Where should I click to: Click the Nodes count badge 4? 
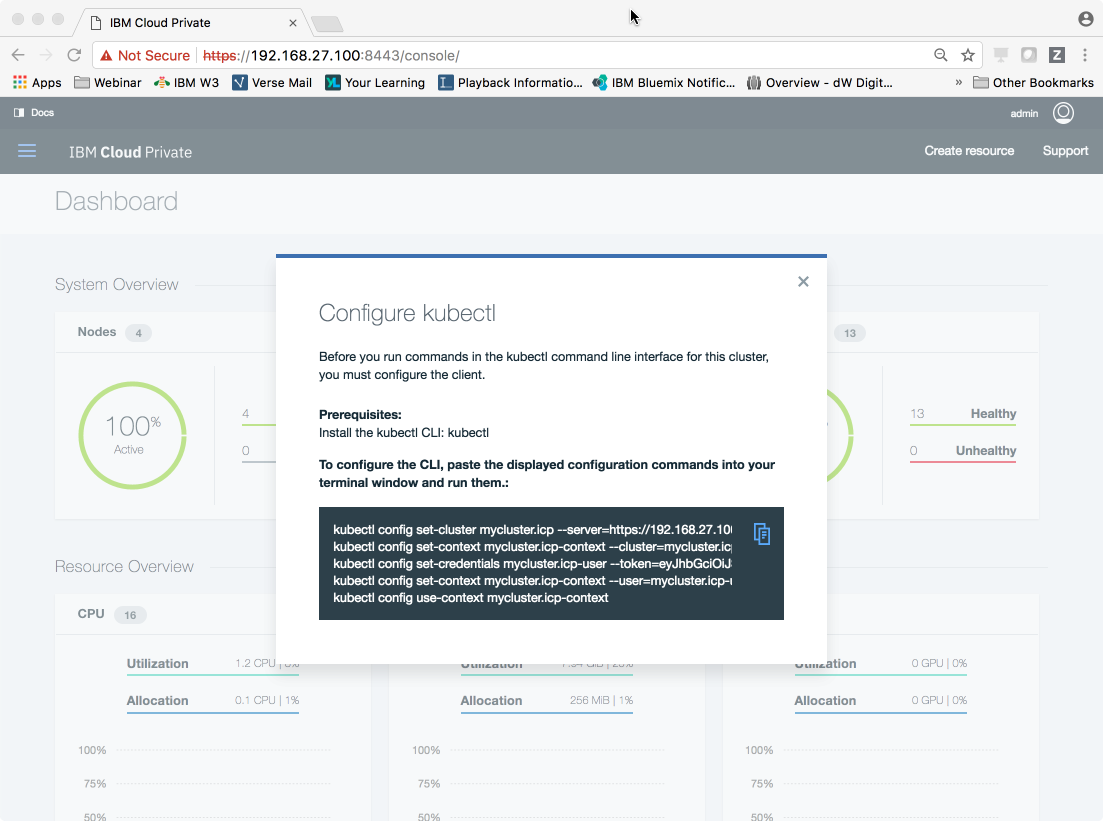(139, 333)
